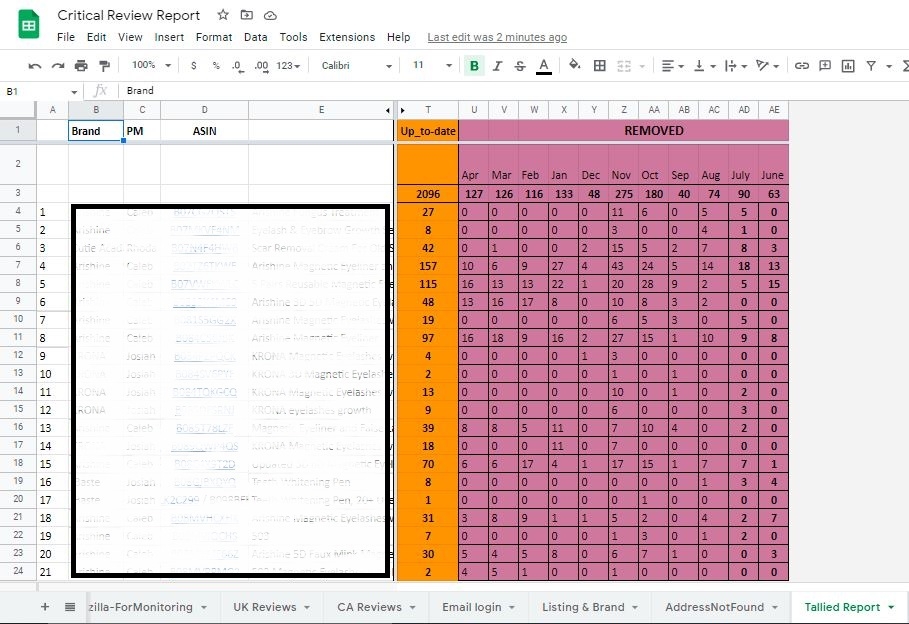Toggle bold formatting
The height and width of the screenshot is (624, 909).
474,66
